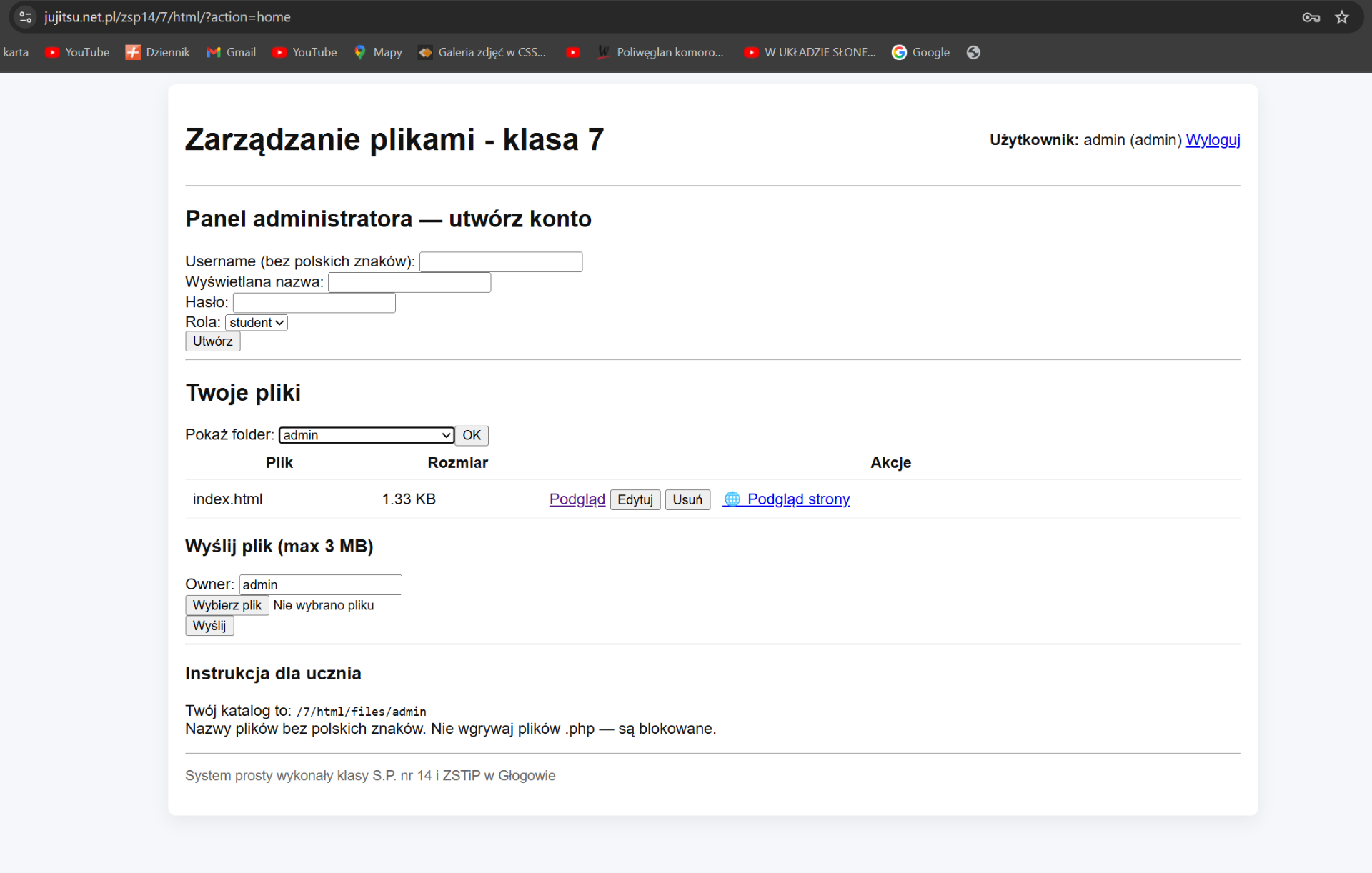Open the password key icon
The width and height of the screenshot is (1372, 873).
point(1311,17)
